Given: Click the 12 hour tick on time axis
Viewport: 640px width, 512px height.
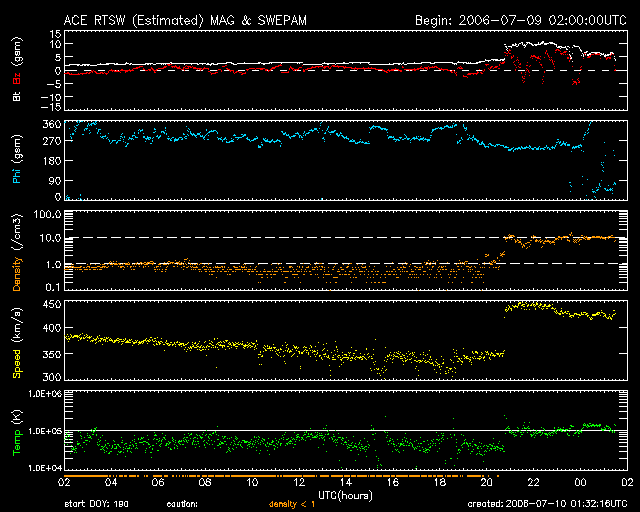Looking at the screenshot, I should point(299,482).
